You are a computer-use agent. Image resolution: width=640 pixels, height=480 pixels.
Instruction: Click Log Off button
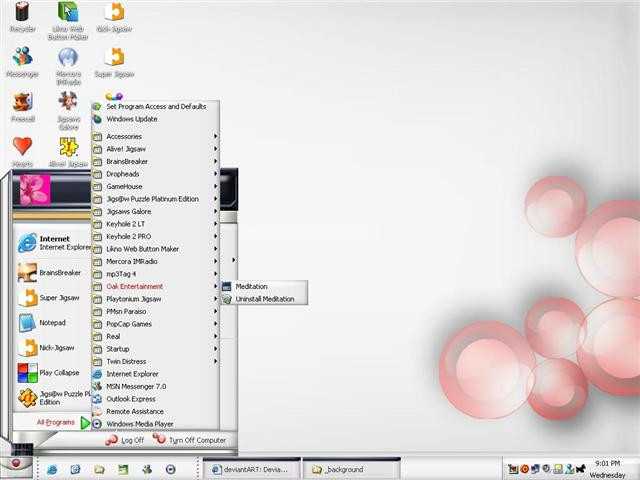124,440
